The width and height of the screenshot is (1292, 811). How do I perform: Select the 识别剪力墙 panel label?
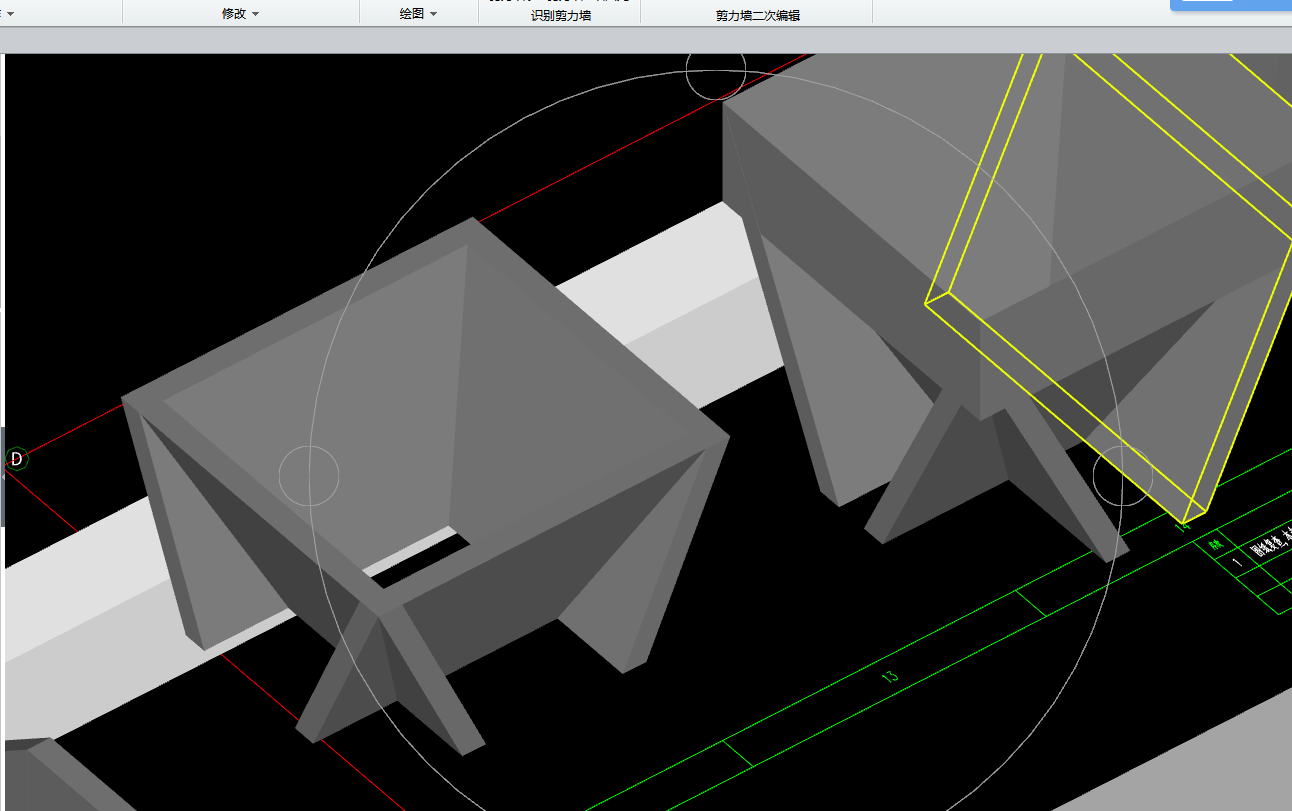pyautogui.click(x=560, y=16)
